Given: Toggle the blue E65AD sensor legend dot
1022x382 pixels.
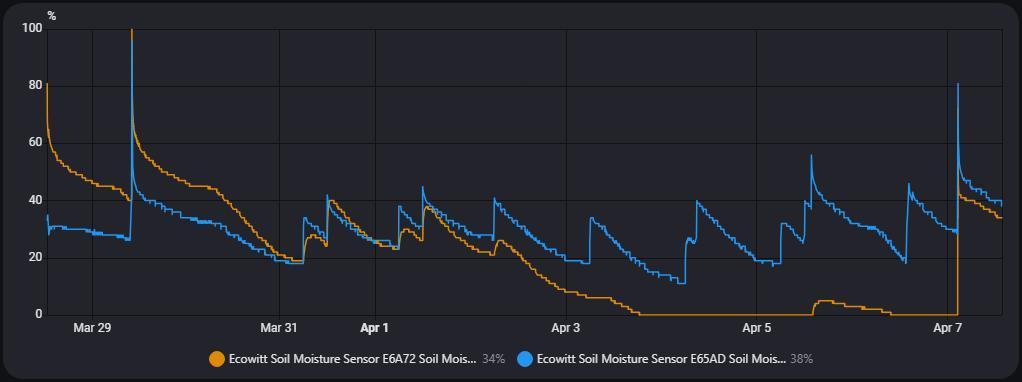Looking at the screenshot, I should click(x=525, y=359).
